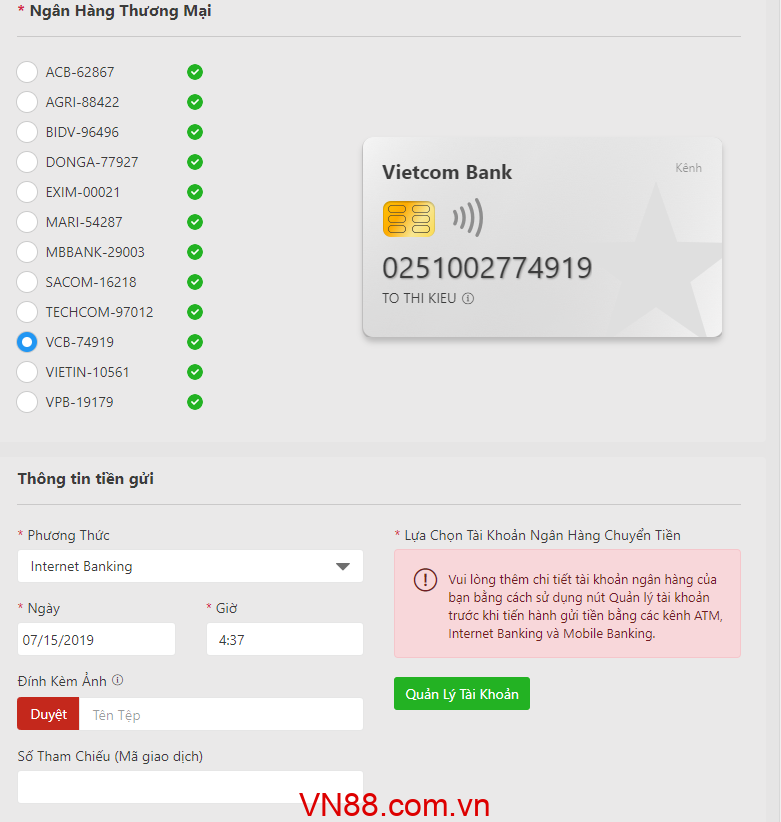Click the selected VCB-74919 radio button
This screenshot has width=781, height=822.
[27, 342]
